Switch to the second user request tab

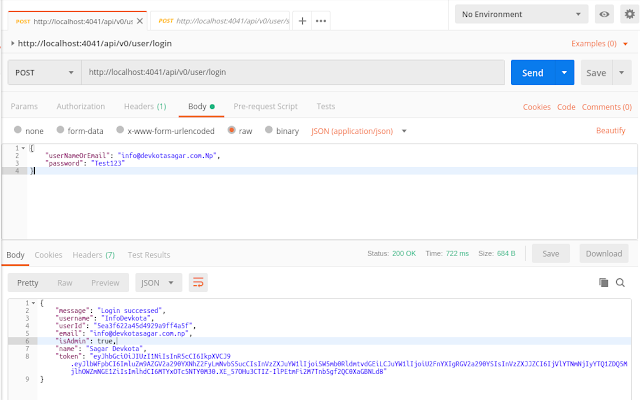(x=220, y=21)
